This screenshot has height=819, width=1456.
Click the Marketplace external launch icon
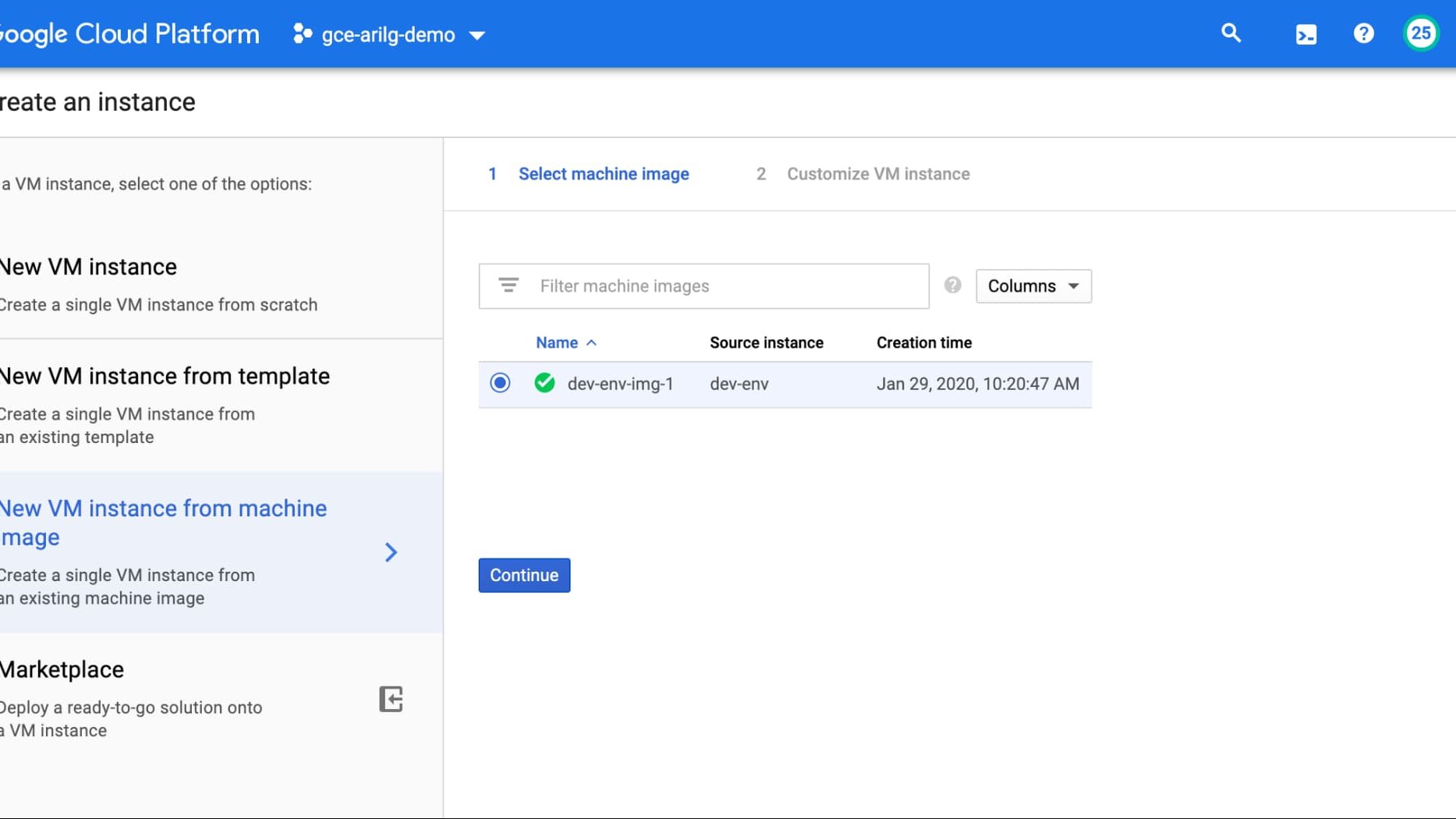pos(391,699)
